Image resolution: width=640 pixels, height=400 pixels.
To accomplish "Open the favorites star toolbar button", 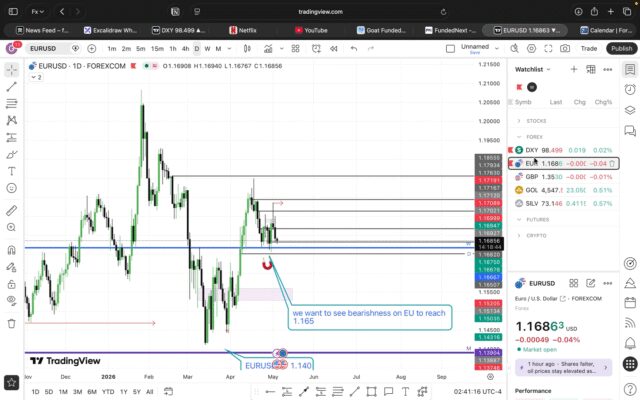I will (x=11, y=383).
